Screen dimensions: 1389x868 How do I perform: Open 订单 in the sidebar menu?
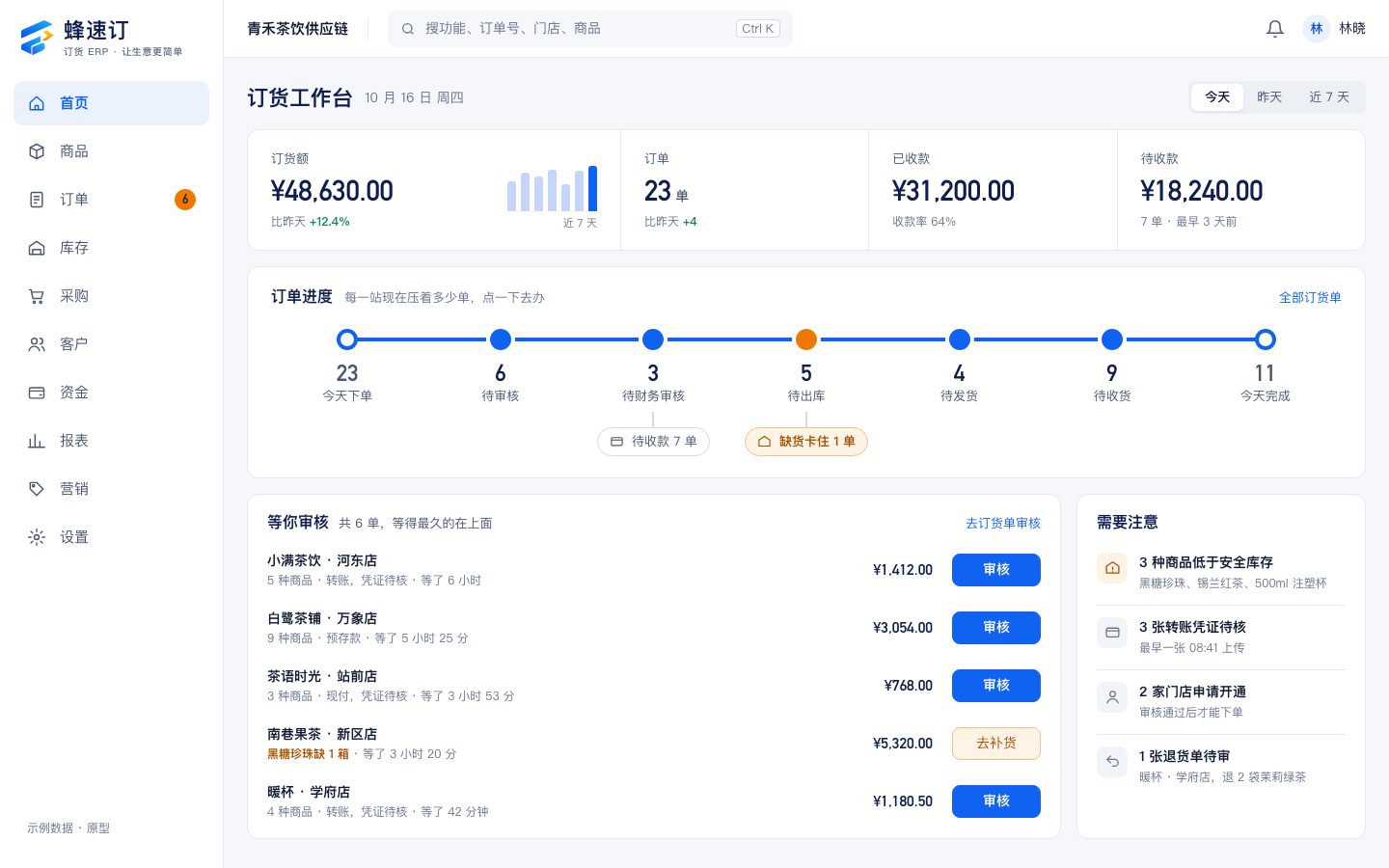[111, 200]
